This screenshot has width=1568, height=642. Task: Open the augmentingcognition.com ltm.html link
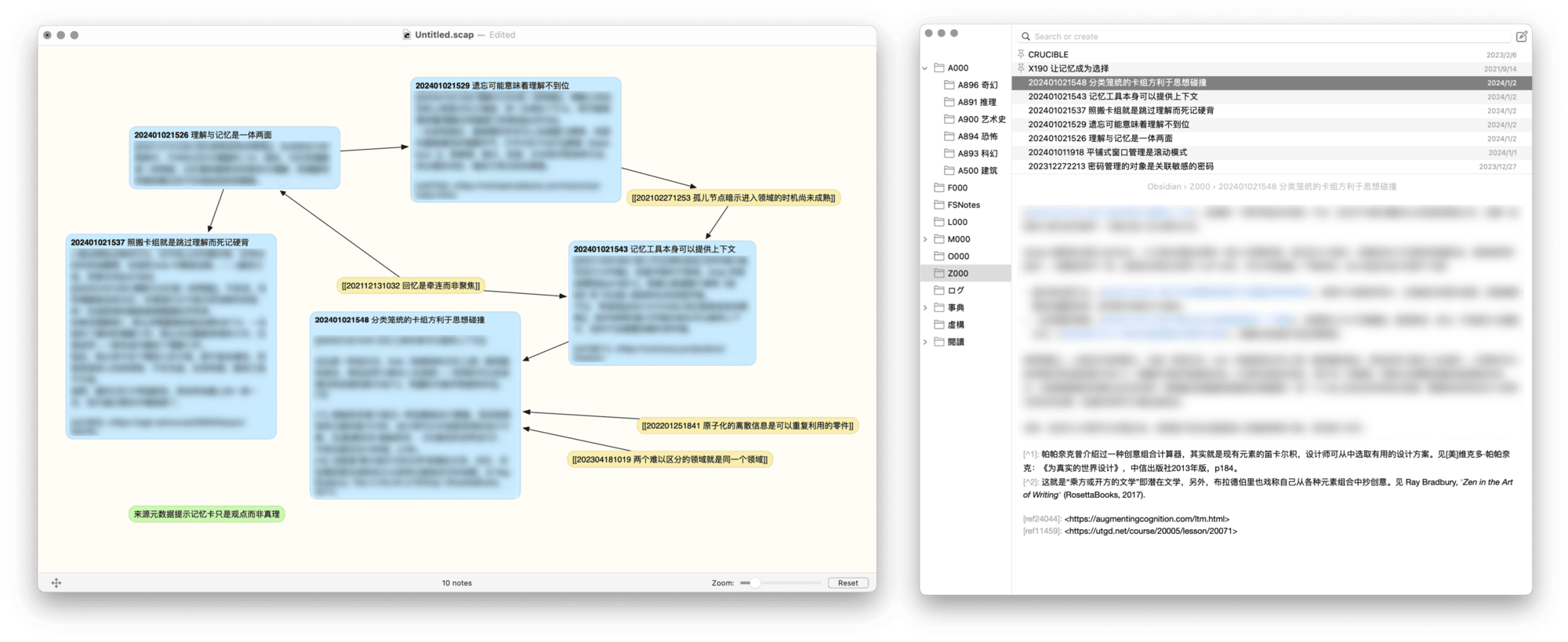pyautogui.click(x=1147, y=519)
